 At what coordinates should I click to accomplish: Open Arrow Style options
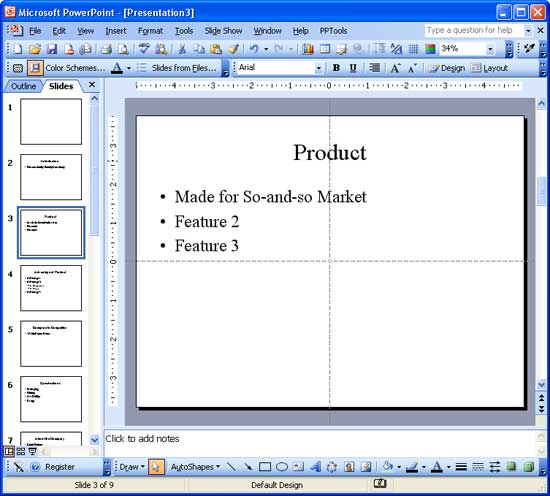(x=495, y=467)
